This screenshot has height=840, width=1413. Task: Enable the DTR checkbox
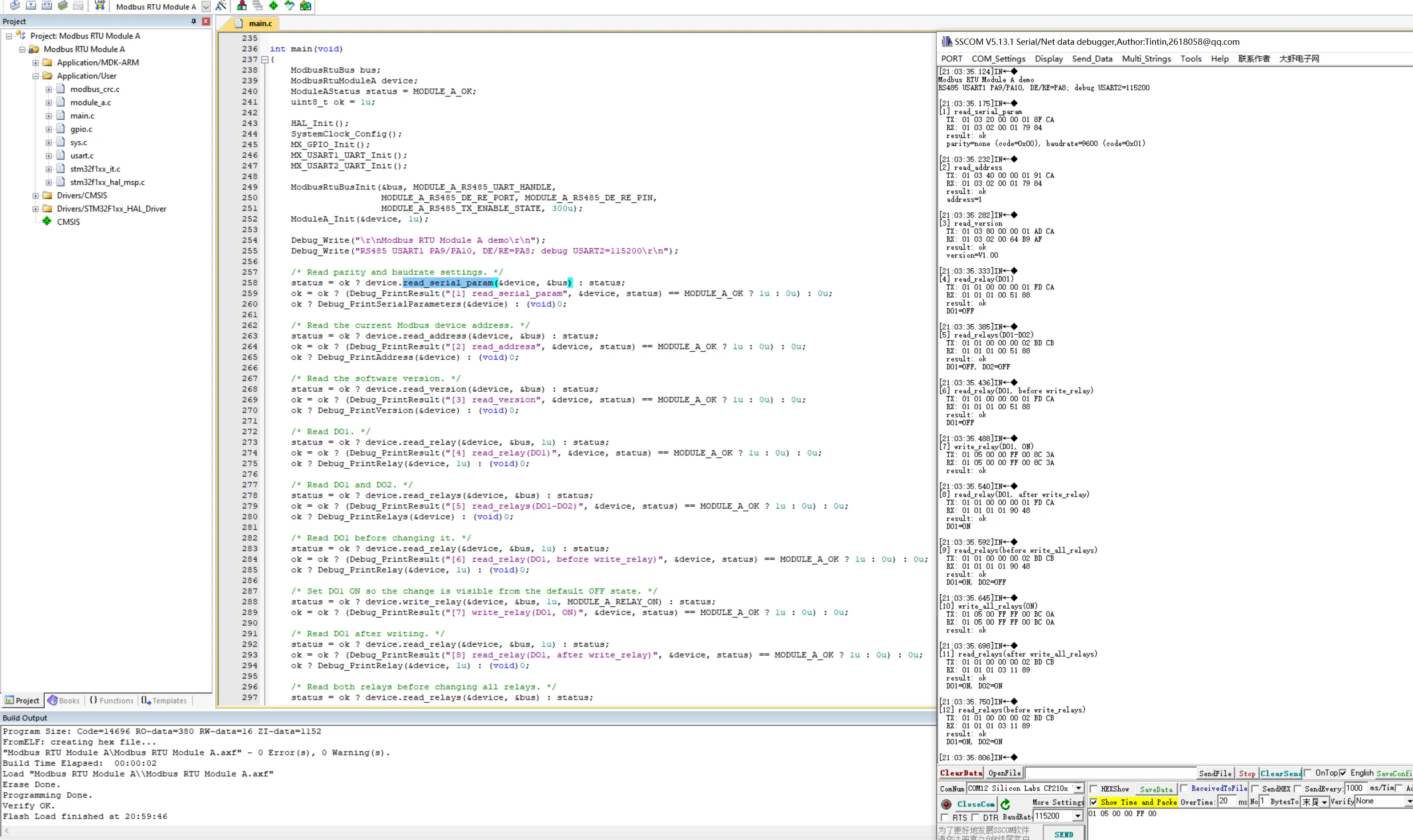(x=975, y=817)
